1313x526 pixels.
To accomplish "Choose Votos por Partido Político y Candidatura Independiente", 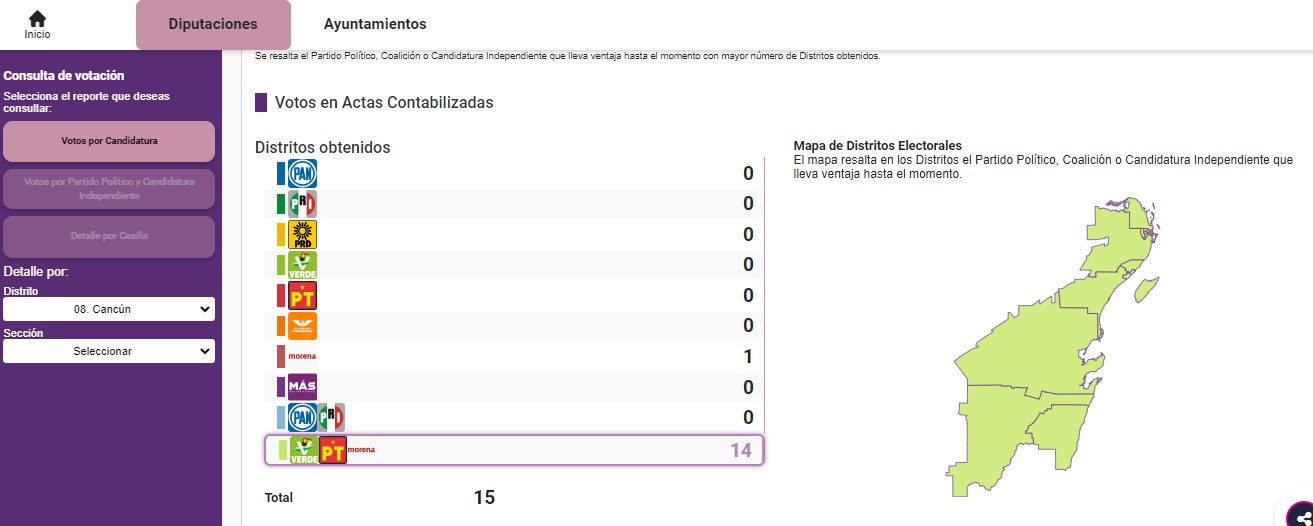I will 109,189.
